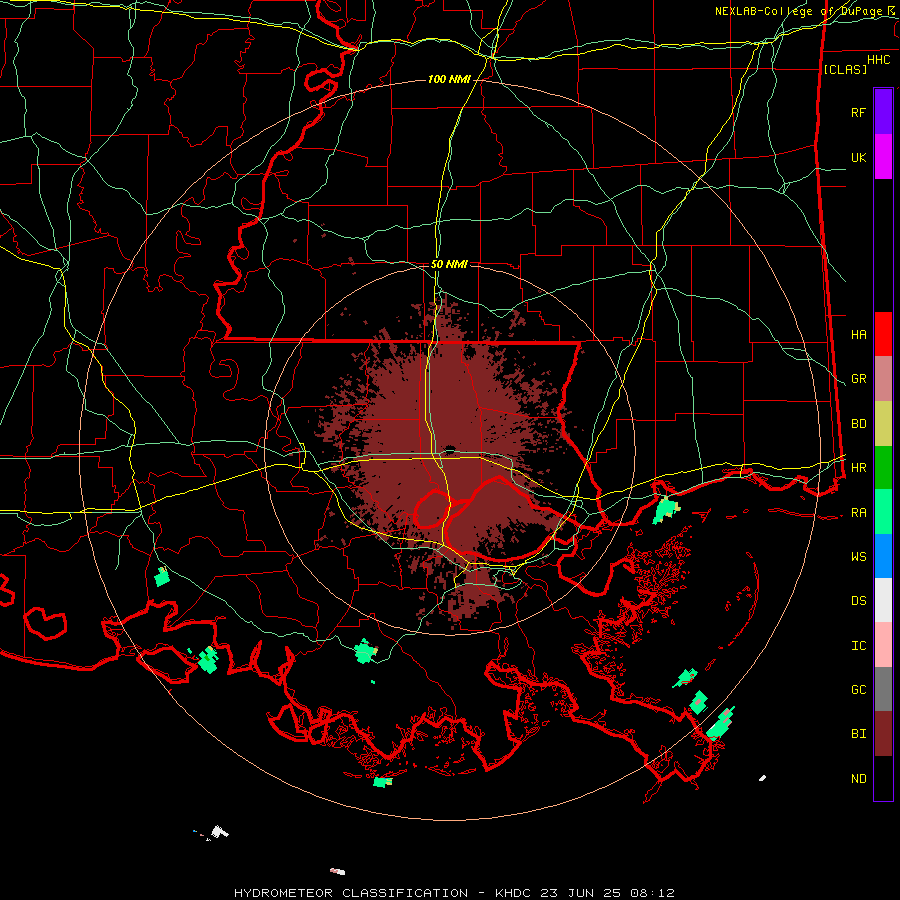
Task: Click the "HA" legend label
Action: [858, 335]
